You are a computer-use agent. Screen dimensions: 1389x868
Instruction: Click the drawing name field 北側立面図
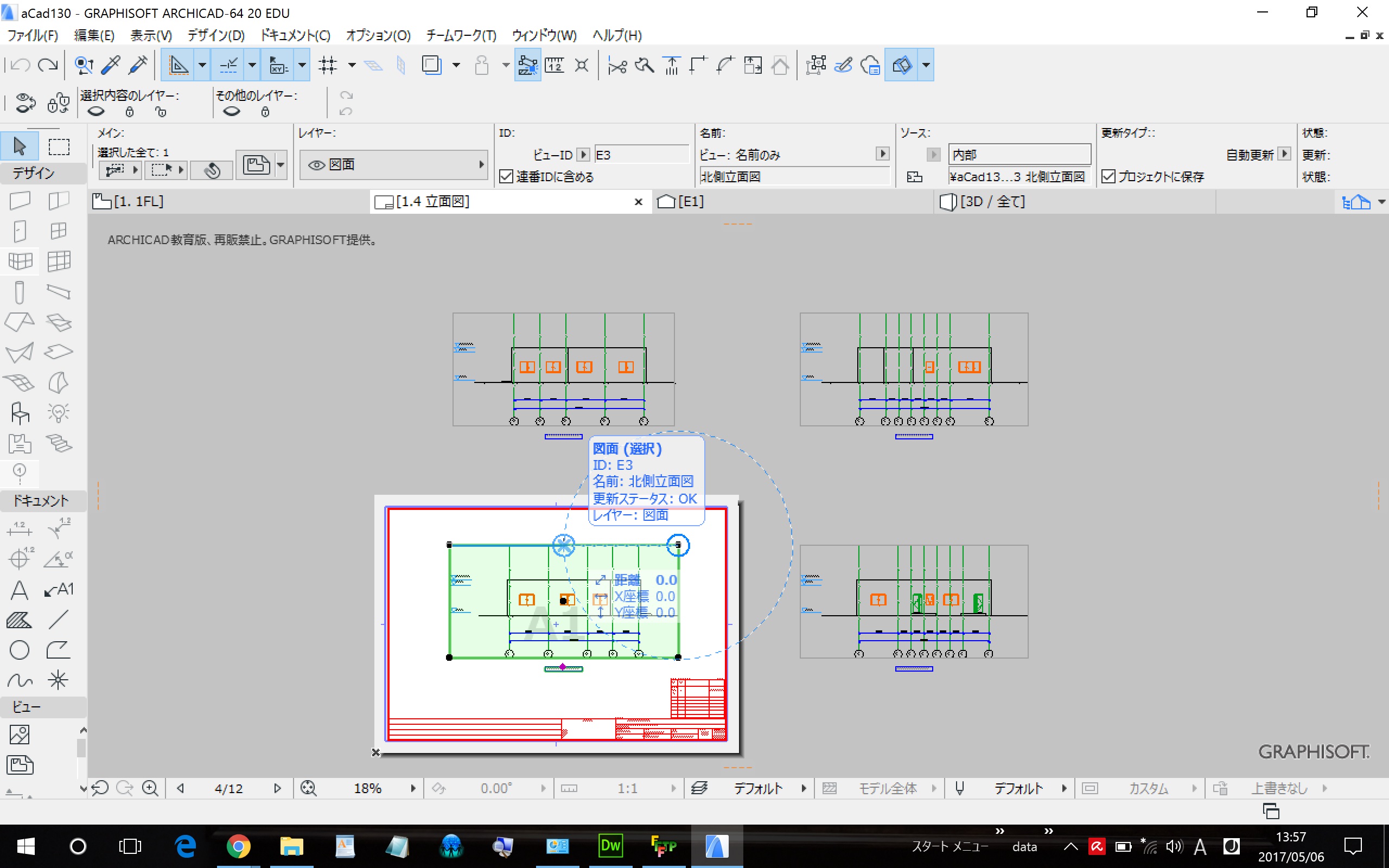click(794, 177)
